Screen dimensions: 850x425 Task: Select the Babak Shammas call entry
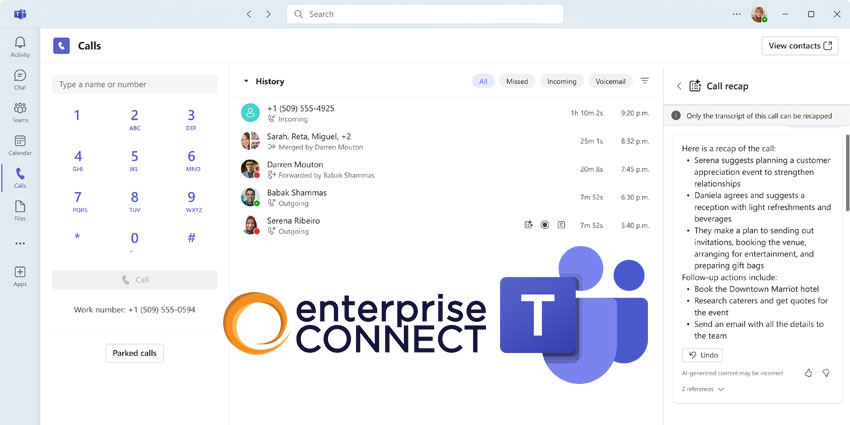(x=446, y=197)
